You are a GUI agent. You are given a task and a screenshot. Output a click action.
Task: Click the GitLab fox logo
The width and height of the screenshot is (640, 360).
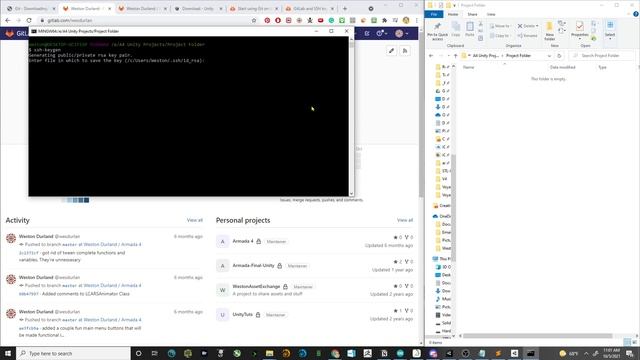9,33
